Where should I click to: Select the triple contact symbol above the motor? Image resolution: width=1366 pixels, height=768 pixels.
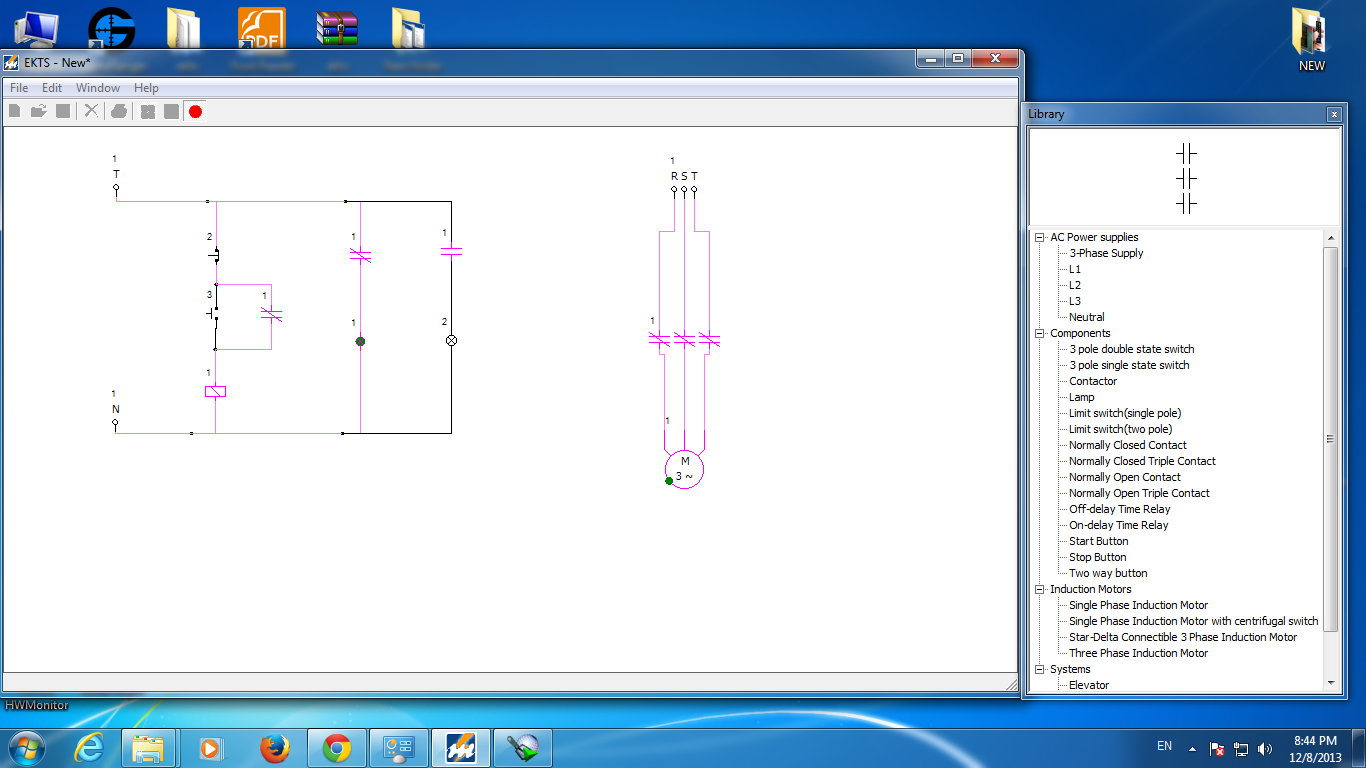click(684, 340)
